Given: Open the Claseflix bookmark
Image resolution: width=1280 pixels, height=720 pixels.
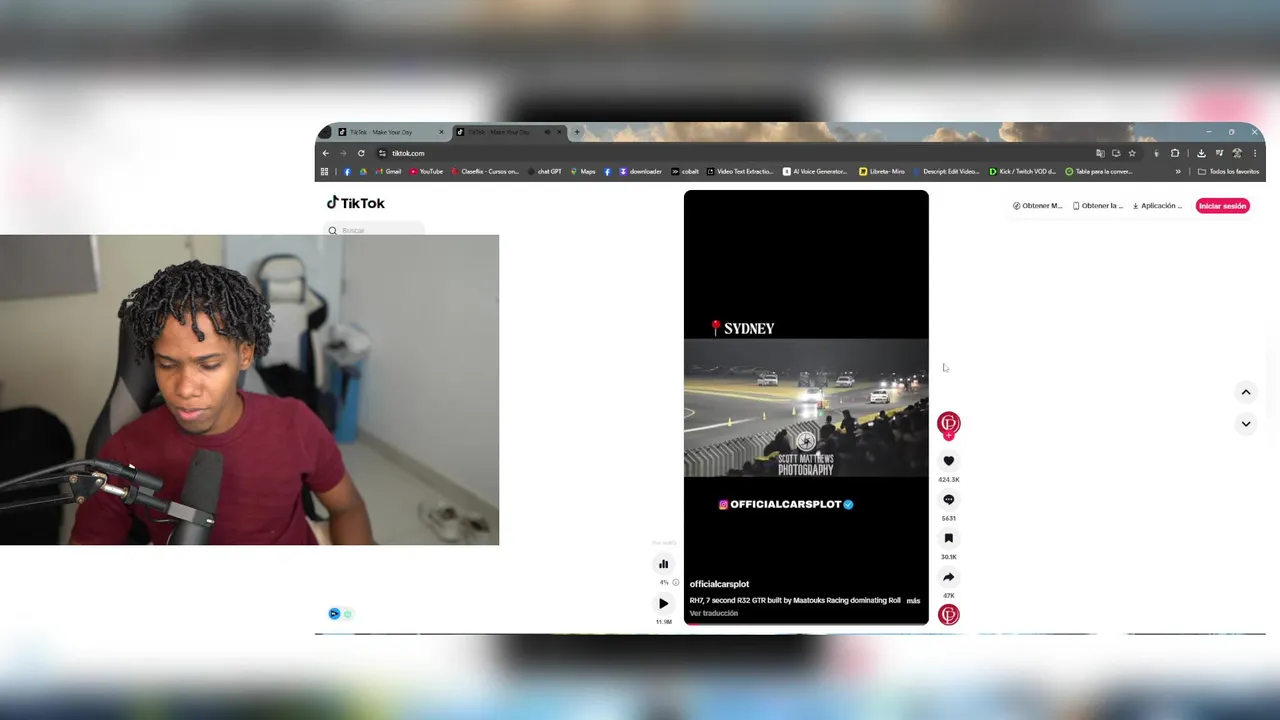Looking at the screenshot, I should coord(485,171).
